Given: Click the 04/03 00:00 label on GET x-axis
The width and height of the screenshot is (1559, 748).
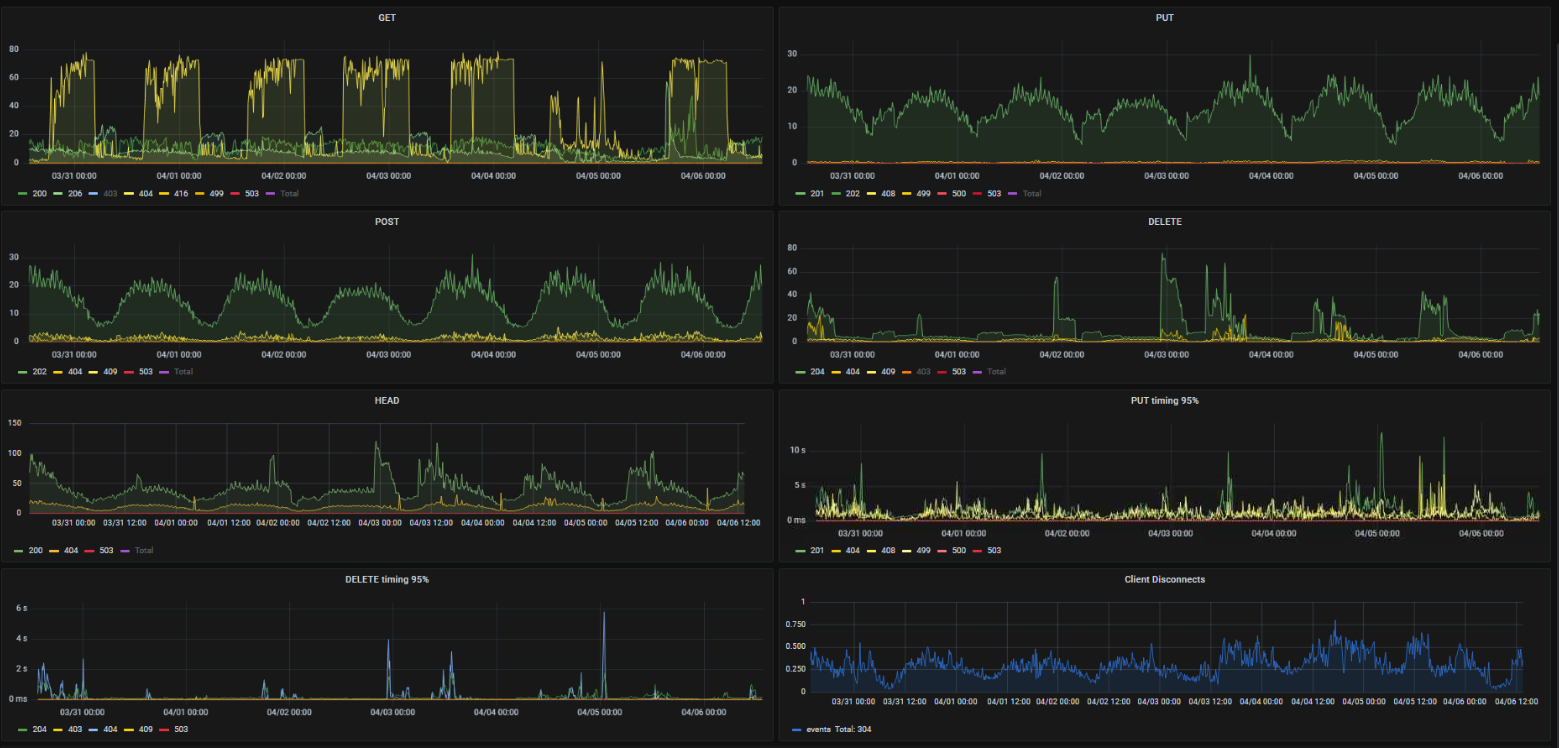Looking at the screenshot, I should (x=389, y=175).
